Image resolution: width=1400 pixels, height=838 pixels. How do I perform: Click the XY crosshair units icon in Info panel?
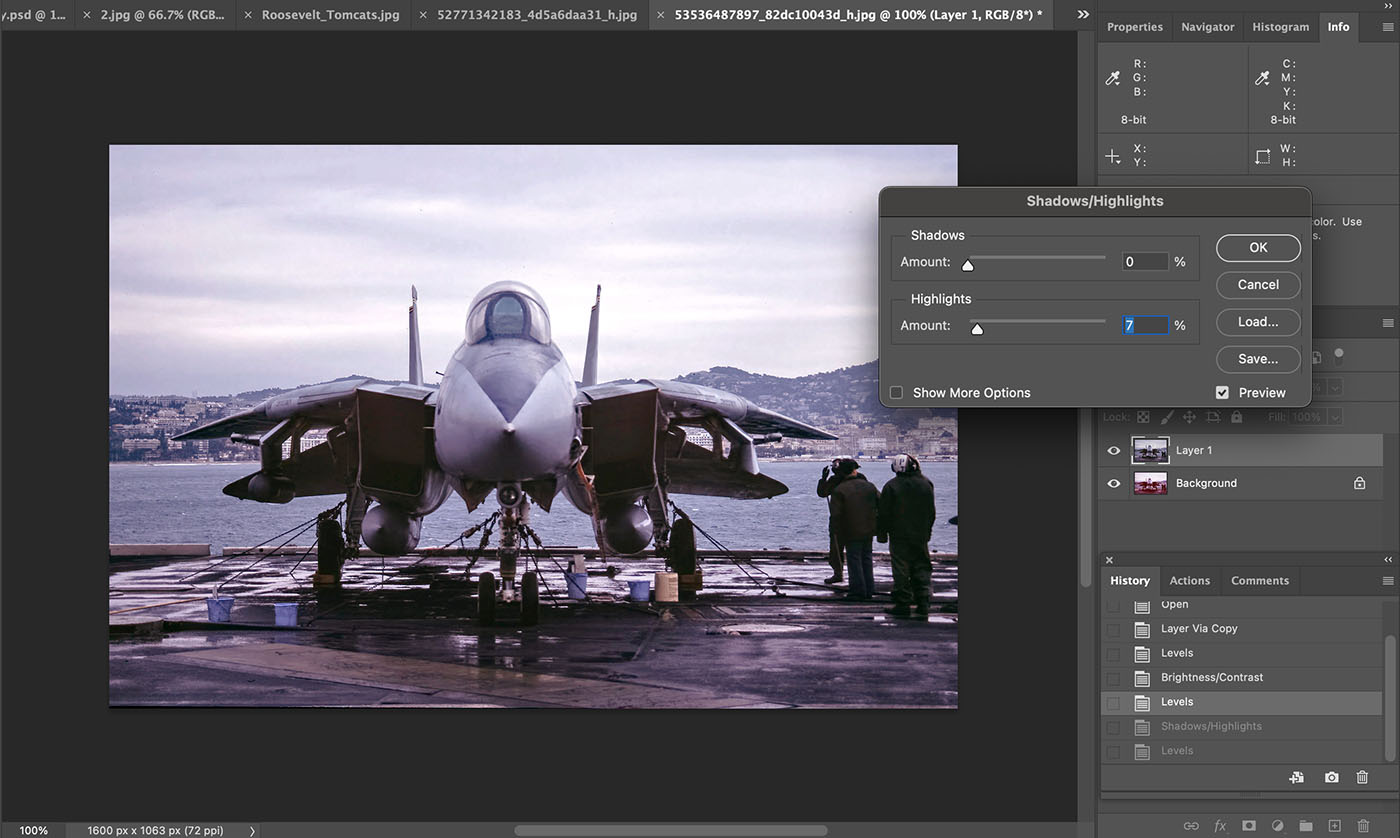point(1113,156)
